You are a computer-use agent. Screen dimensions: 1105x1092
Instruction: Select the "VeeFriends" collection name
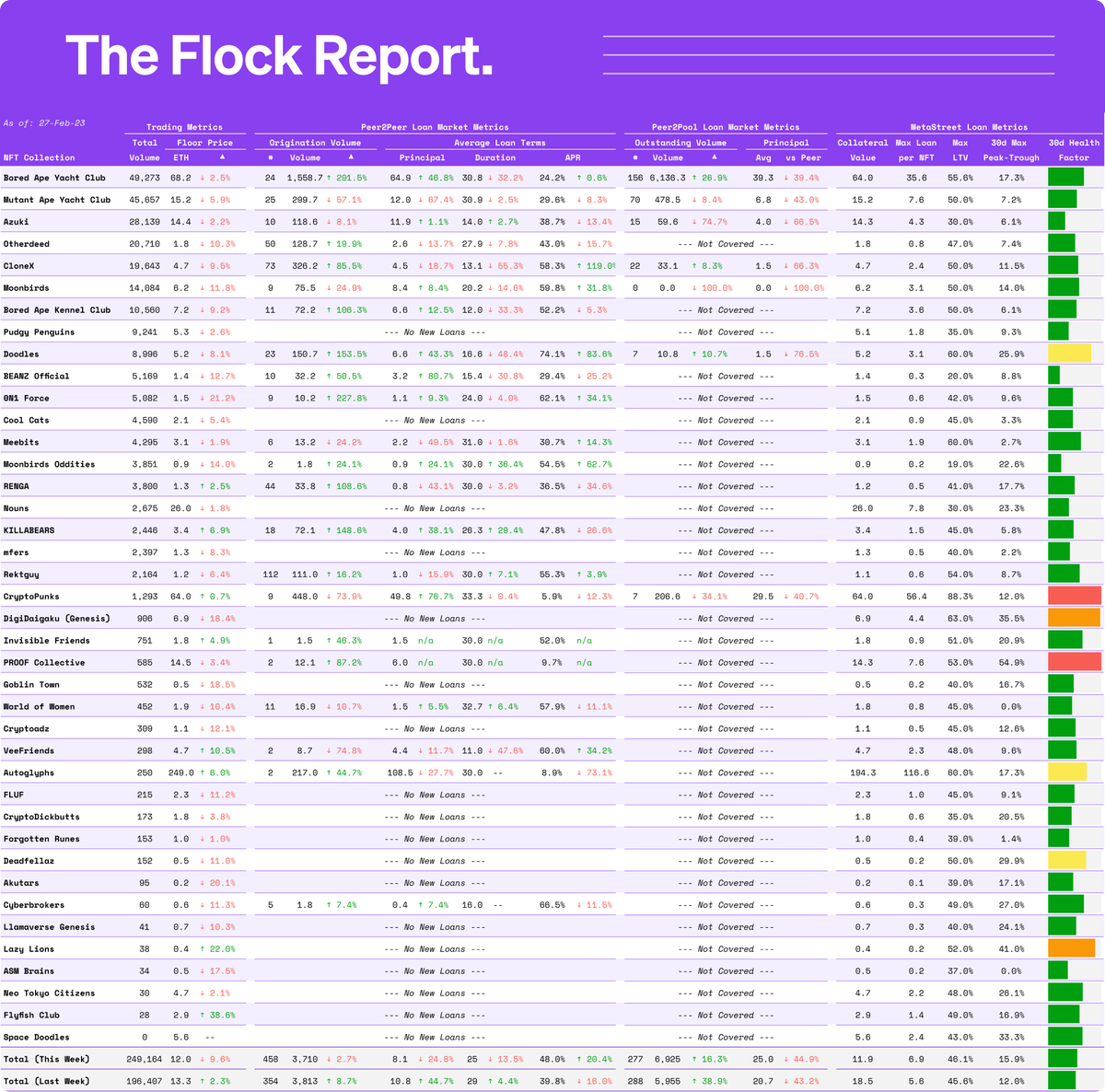point(29,750)
